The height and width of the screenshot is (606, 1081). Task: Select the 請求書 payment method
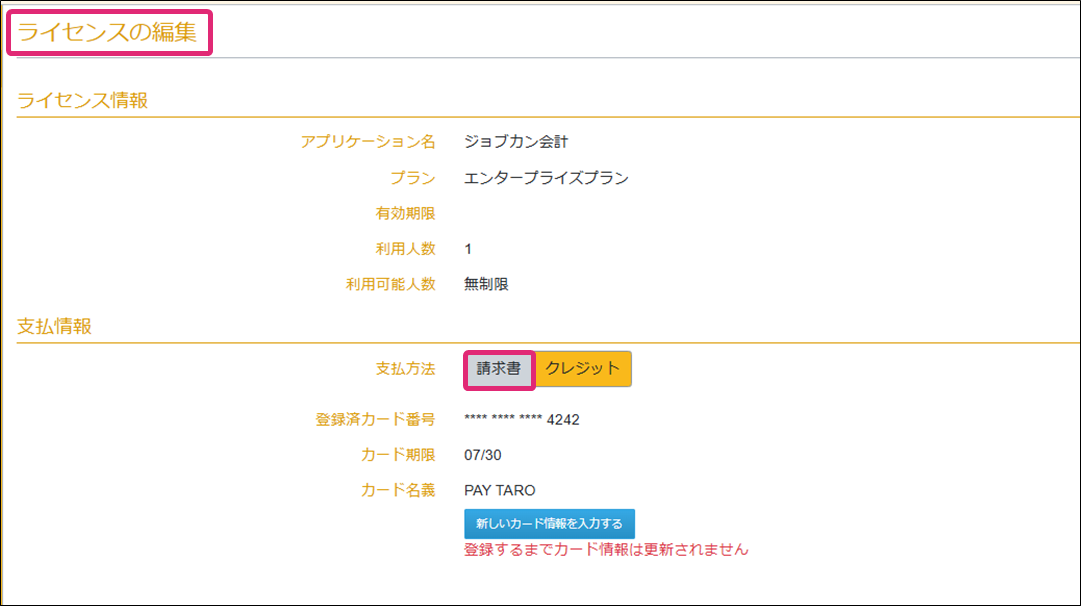(x=499, y=369)
